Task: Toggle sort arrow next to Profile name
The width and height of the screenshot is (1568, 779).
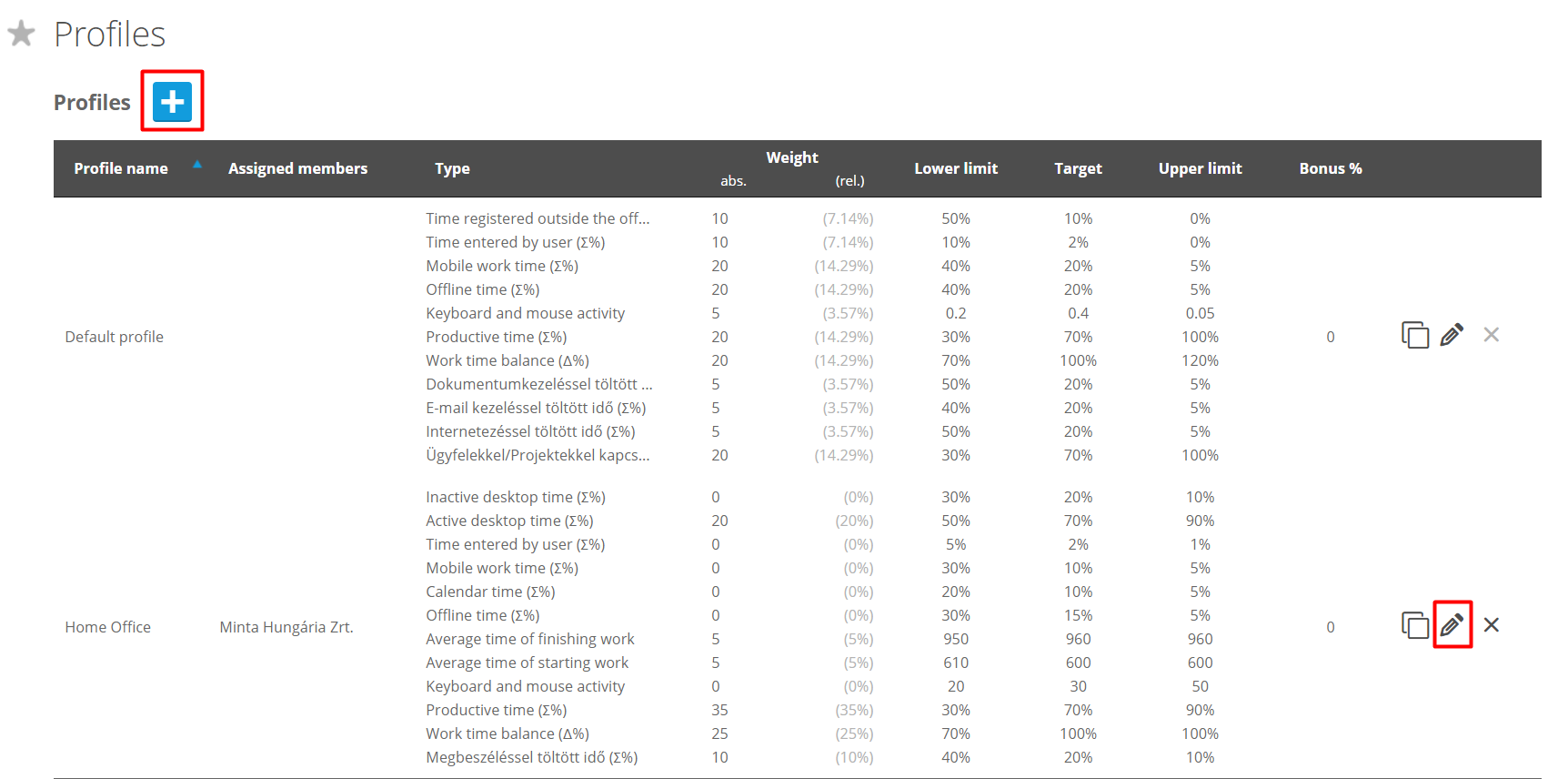Action: (x=196, y=165)
